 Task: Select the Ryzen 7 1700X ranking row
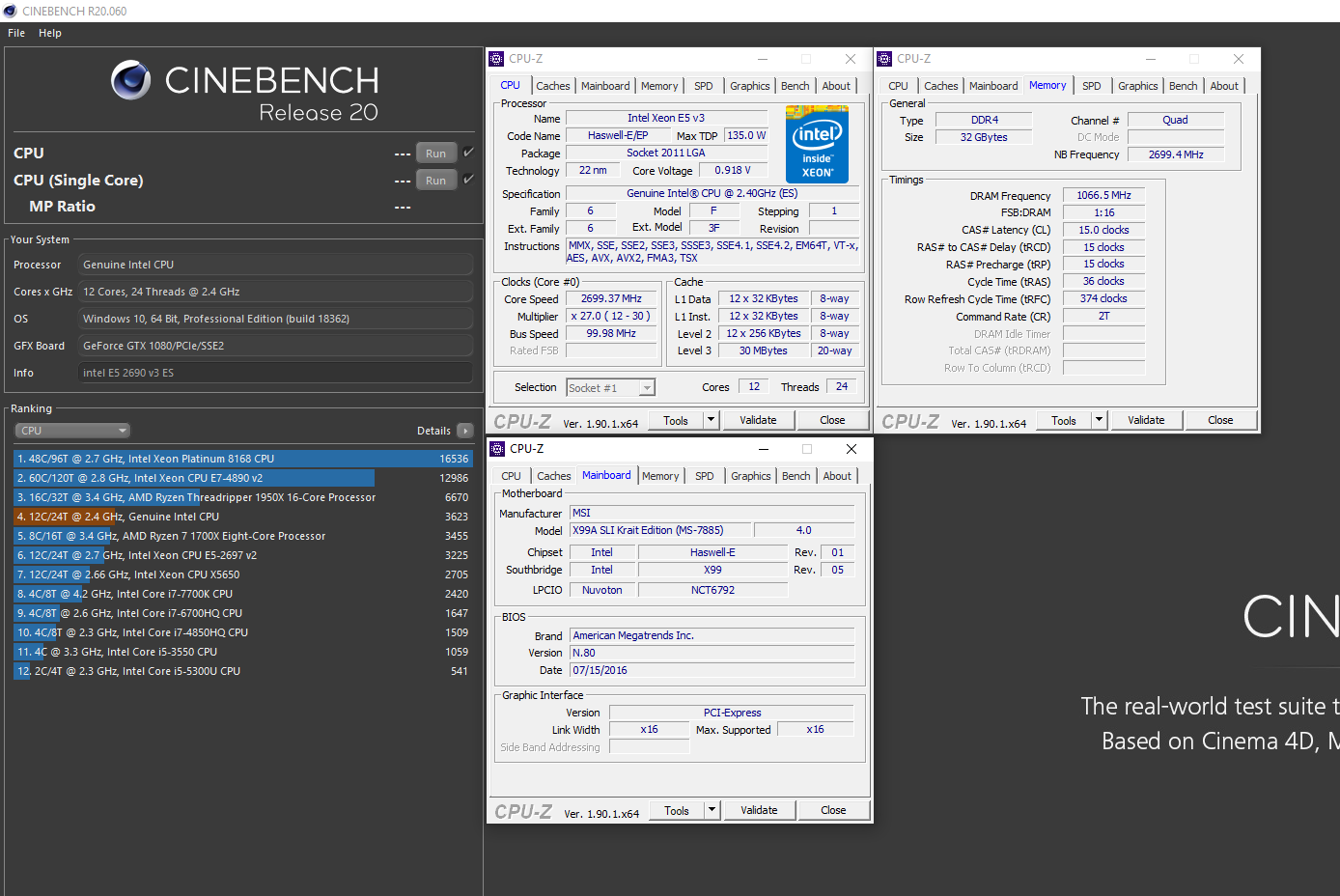pyautogui.click(x=243, y=536)
